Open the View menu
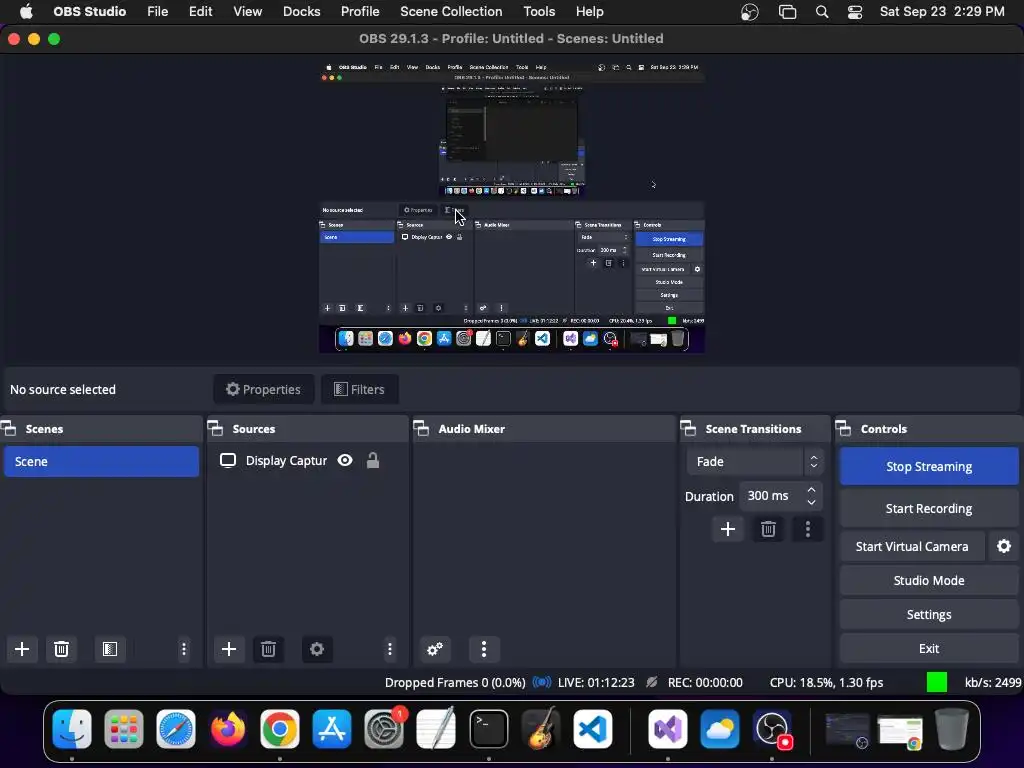This screenshot has height=768, width=1024. 248,12
